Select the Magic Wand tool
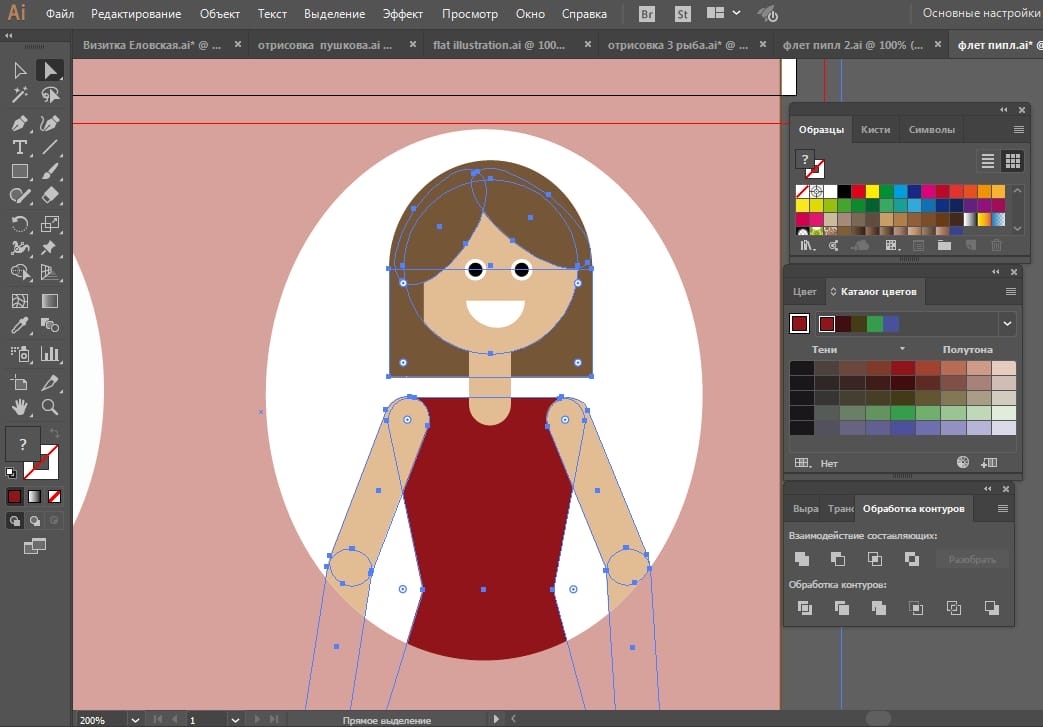This screenshot has height=727, width=1043. tap(19, 95)
